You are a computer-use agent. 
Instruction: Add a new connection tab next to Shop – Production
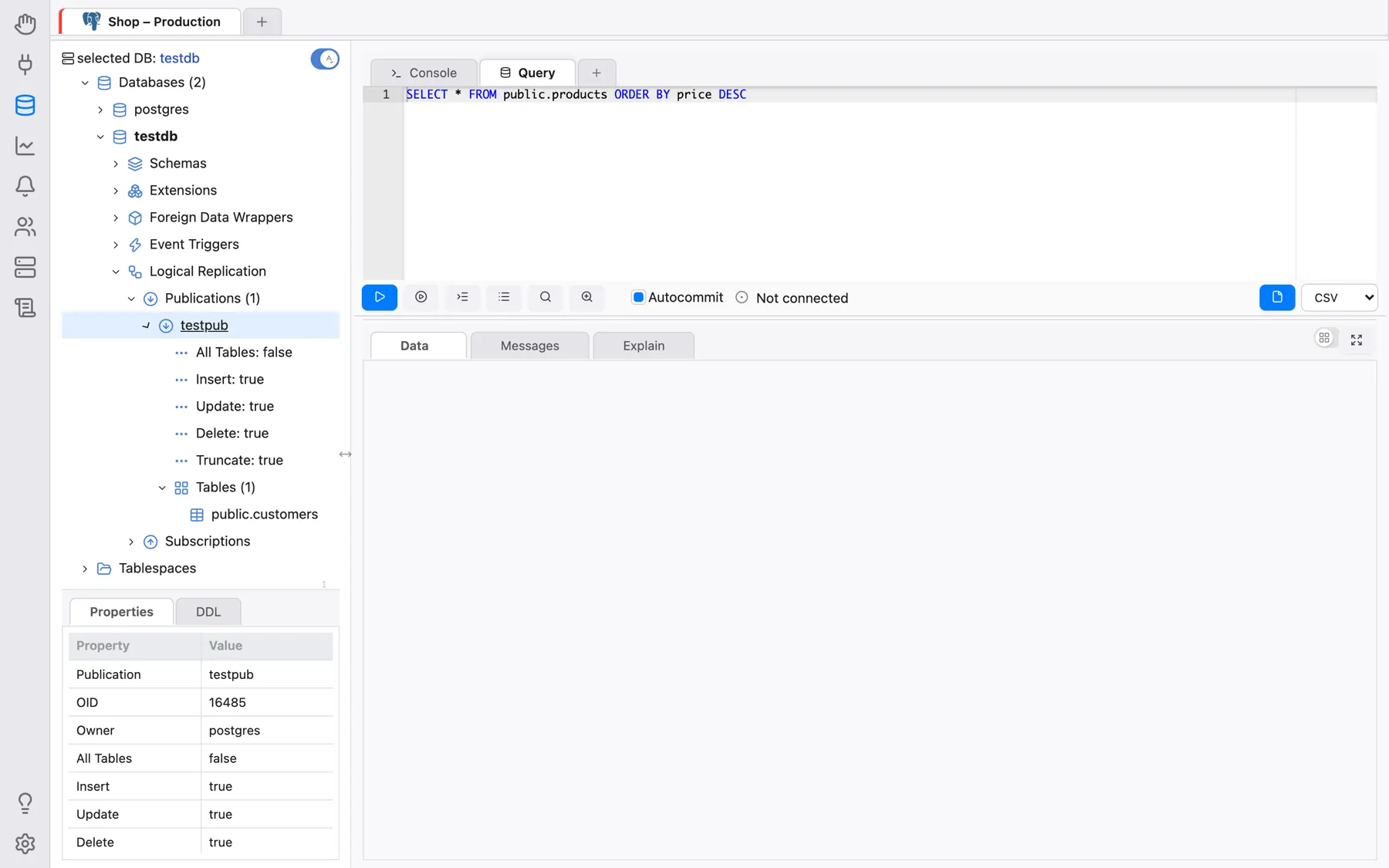pyautogui.click(x=262, y=22)
